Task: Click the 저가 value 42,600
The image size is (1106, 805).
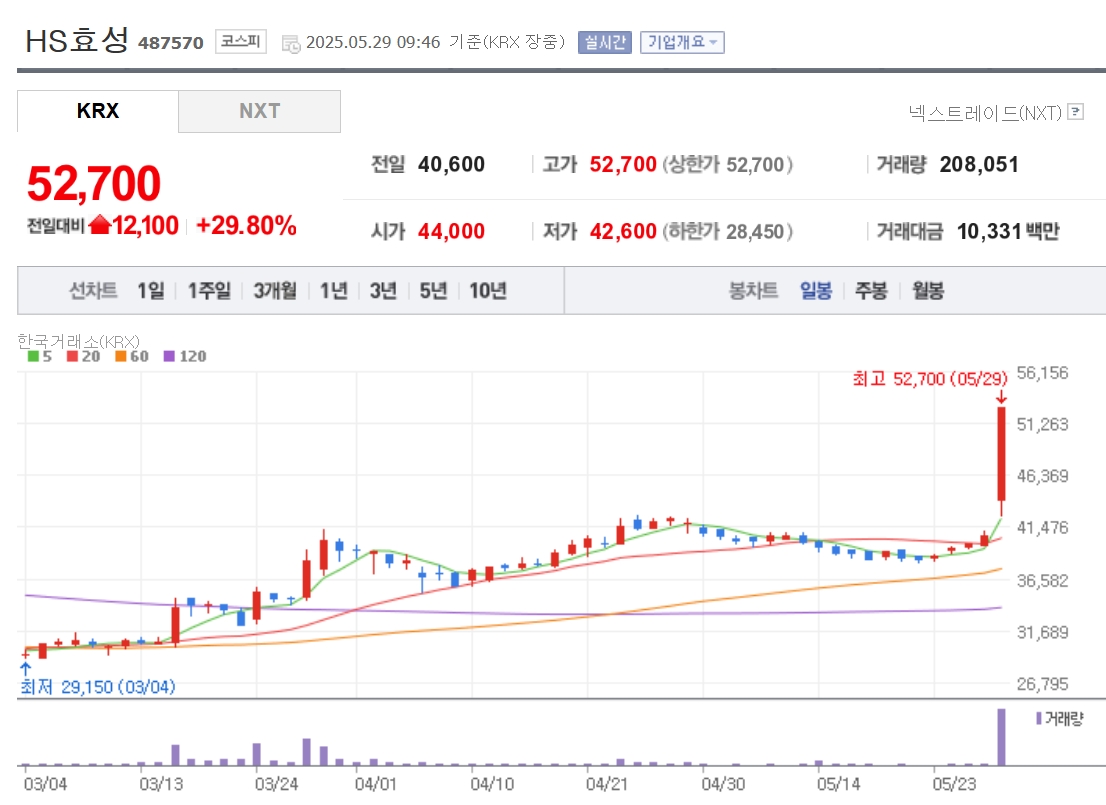Action: click(623, 231)
